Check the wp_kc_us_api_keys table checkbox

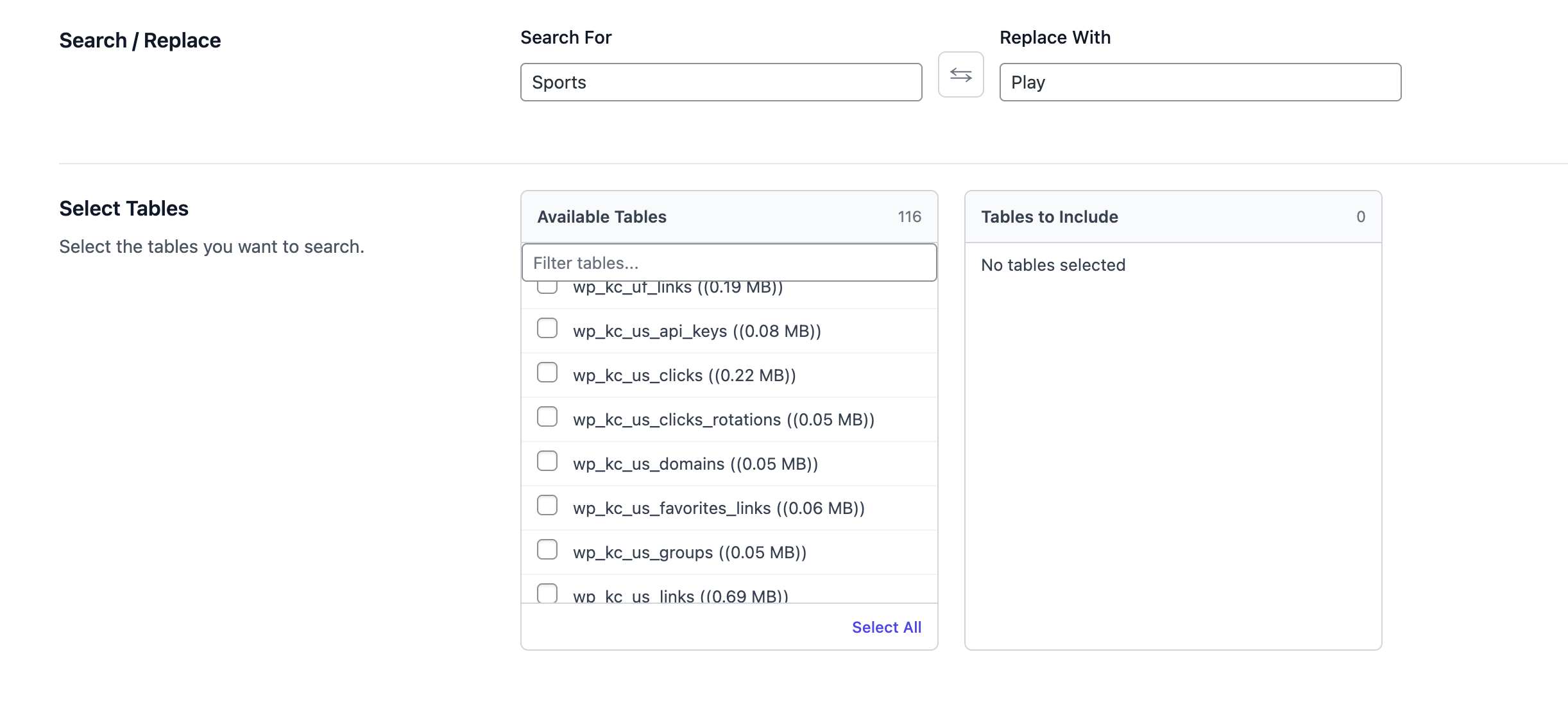click(x=547, y=329)
